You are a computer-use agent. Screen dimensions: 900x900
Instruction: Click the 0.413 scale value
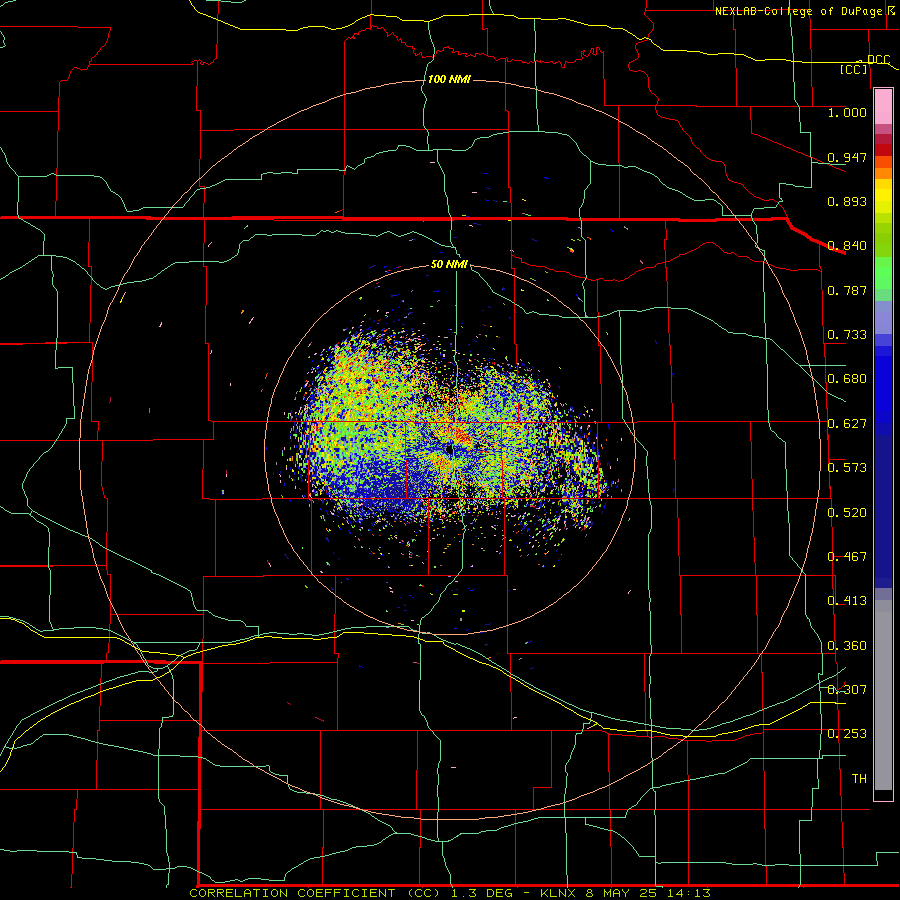(847, 601)
